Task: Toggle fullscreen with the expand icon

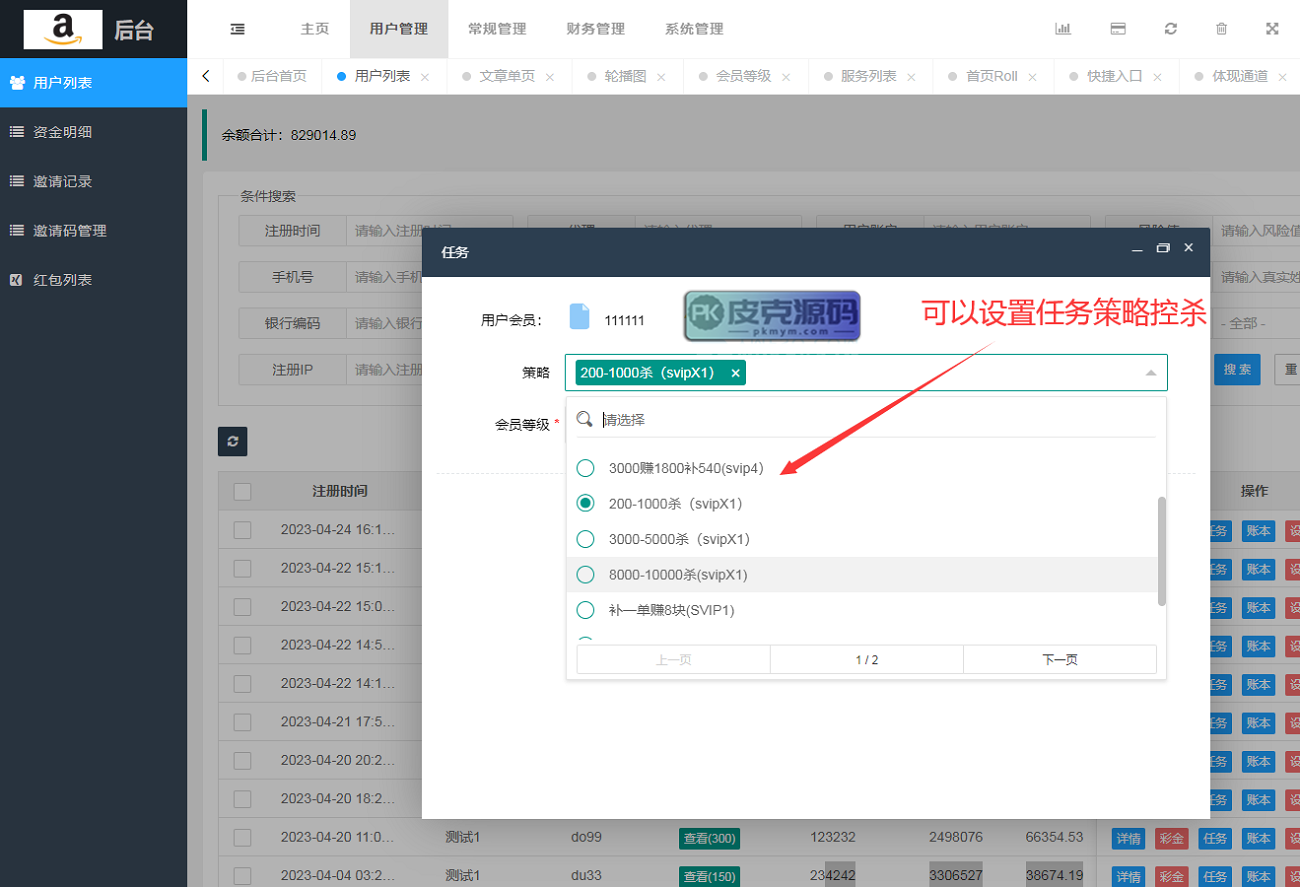Action: coord(1272,29)
